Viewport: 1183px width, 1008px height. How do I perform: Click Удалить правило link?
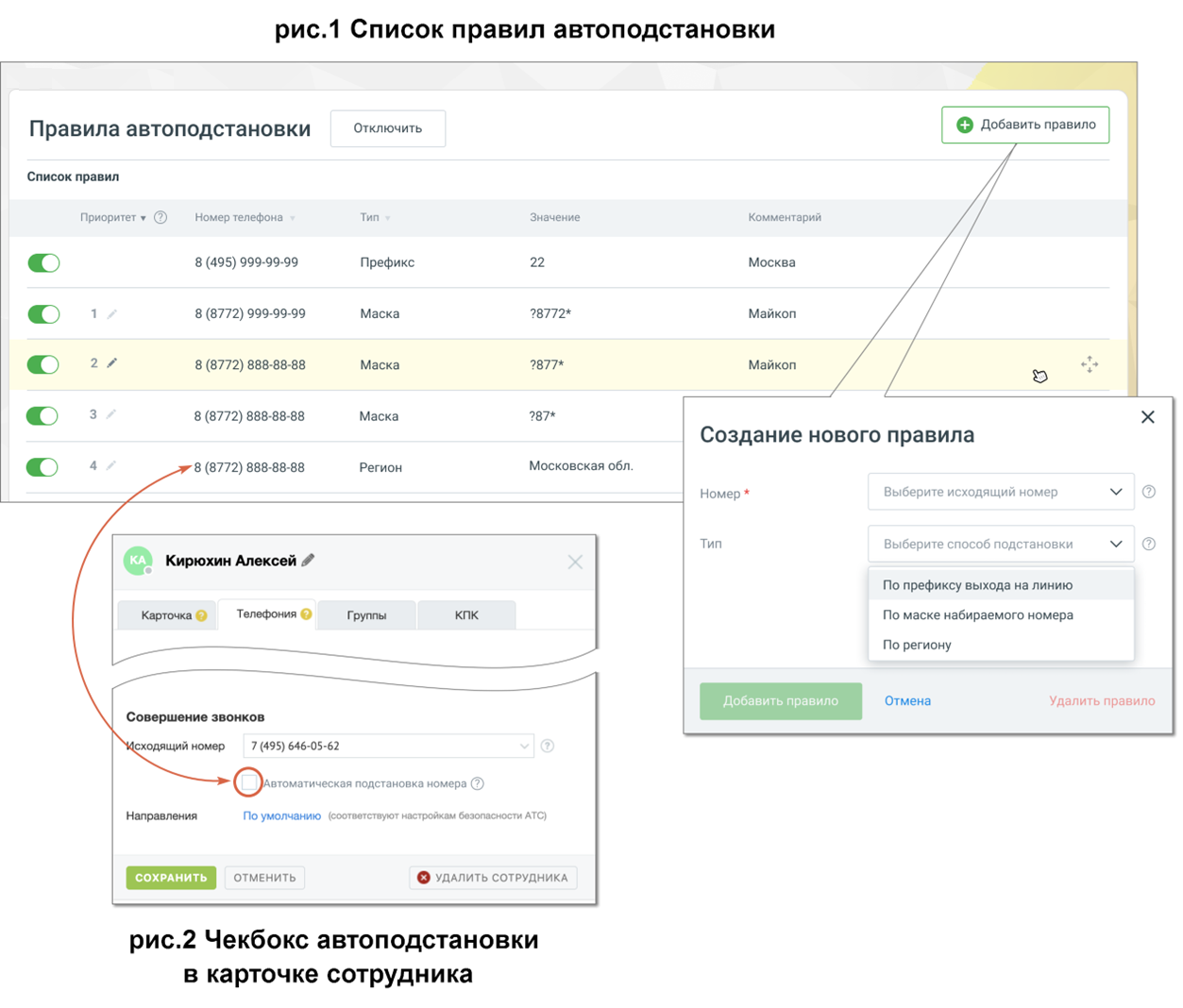1102,701
